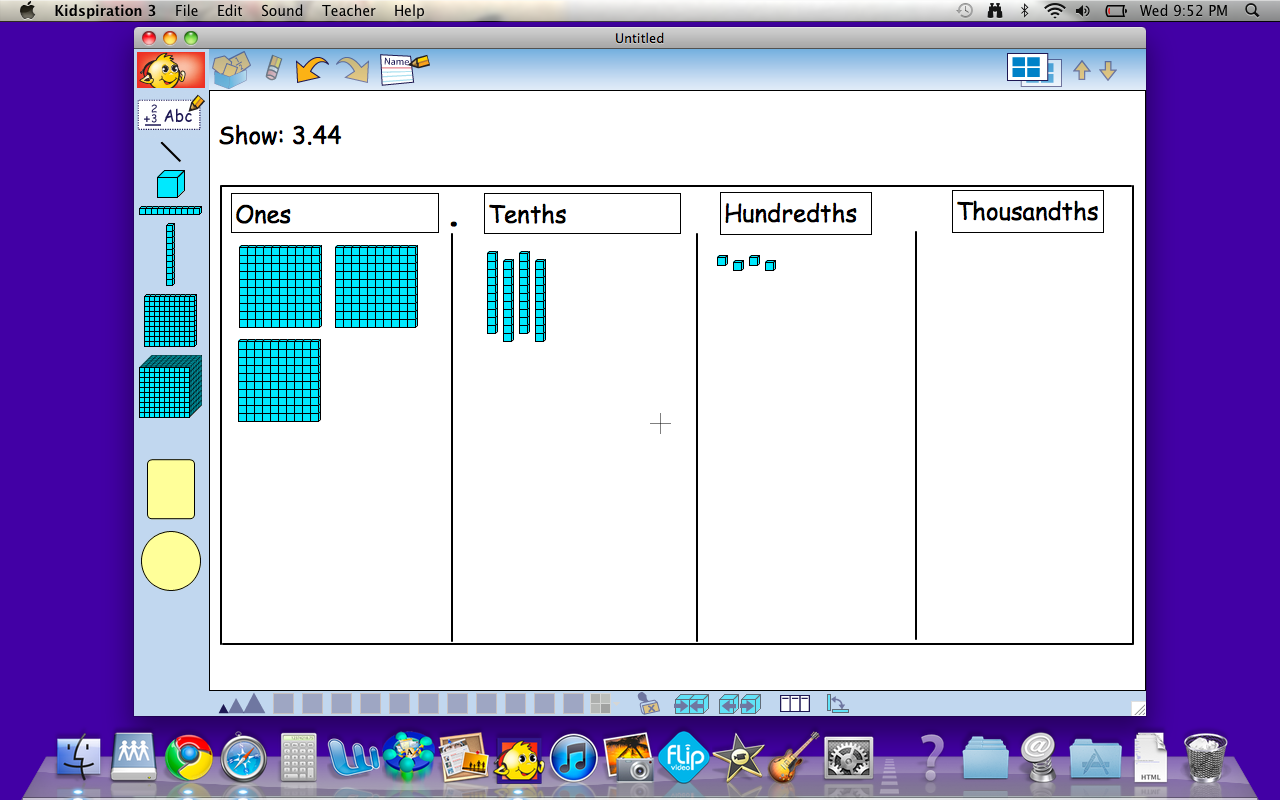Click the Bluetooth icon in menu bar
Viewport: 1280px width, 800px height.
pos(1024,11)
